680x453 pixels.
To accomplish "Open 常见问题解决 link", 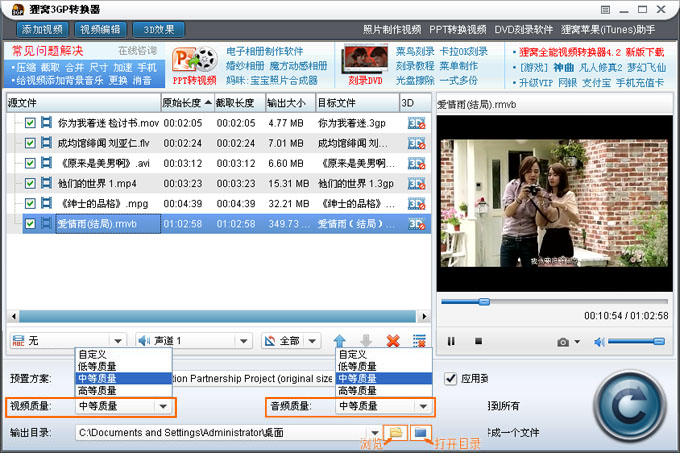I will click(x=47, y=51).
